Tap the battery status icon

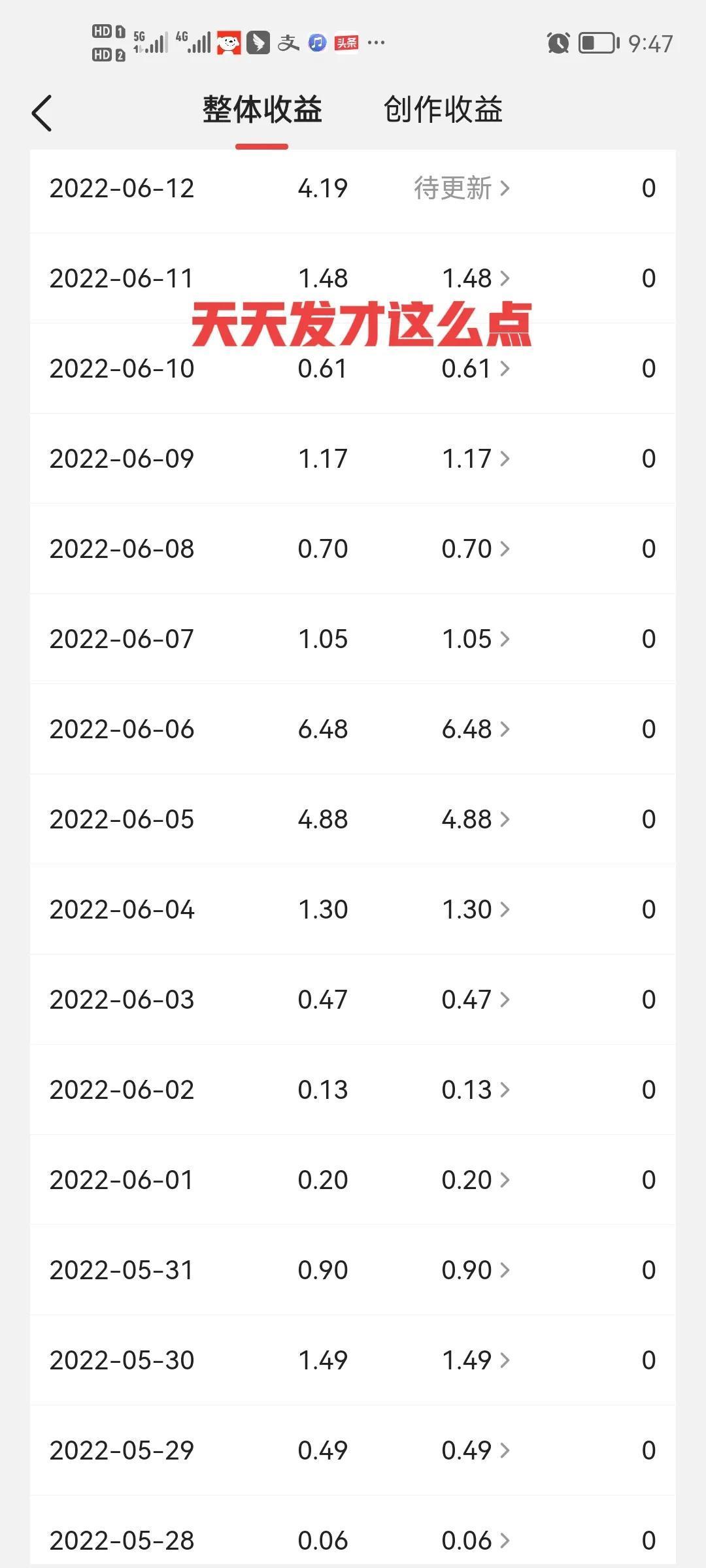pyautogui.click(x=599, y=43)
